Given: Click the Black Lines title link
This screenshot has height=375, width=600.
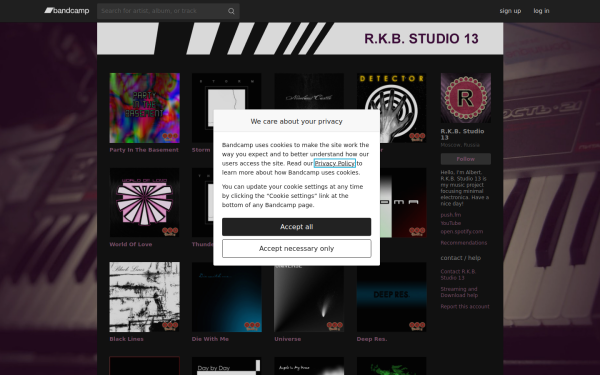Looking at the screenshot, I should coord(126,339).
